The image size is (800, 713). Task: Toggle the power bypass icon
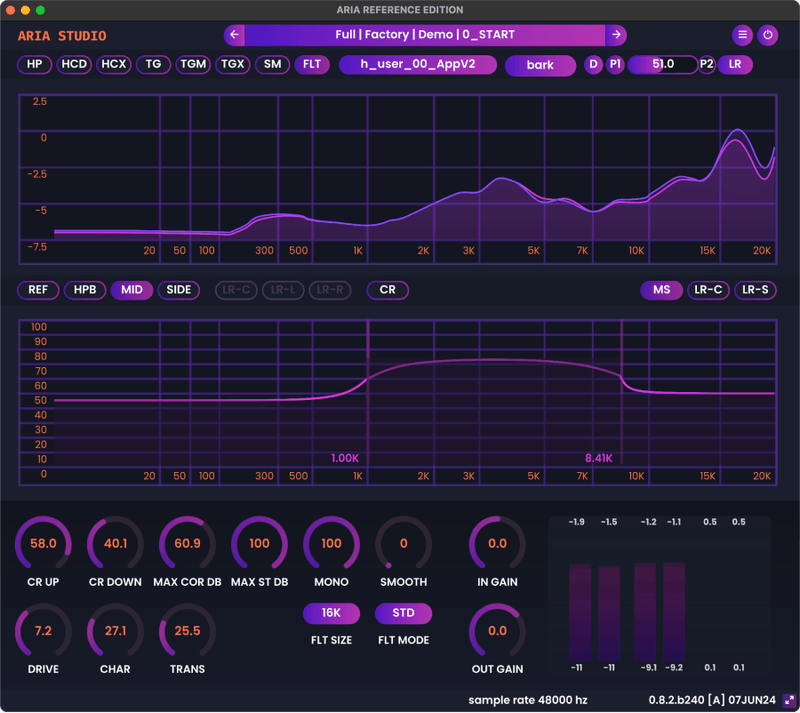(x=767, y=35)
